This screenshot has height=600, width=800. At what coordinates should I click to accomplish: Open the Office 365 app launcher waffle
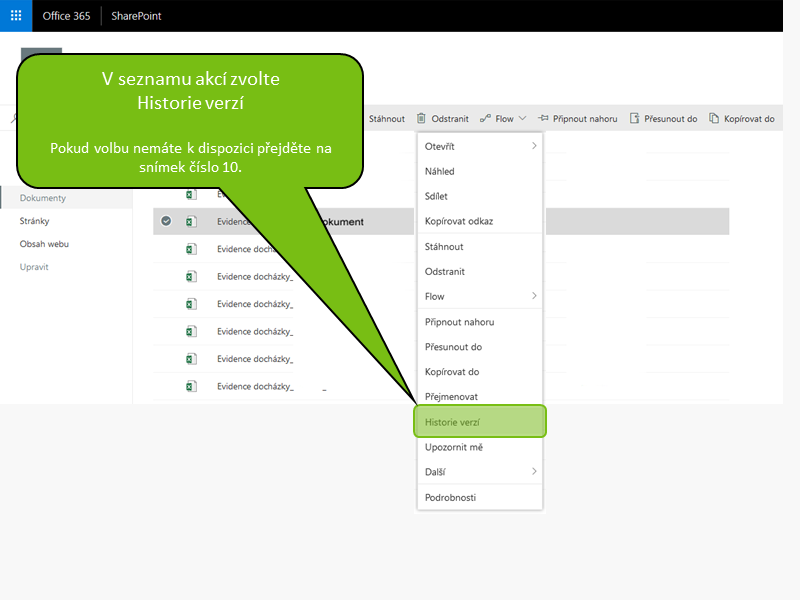pyautogui.click(x=16, y=16)
